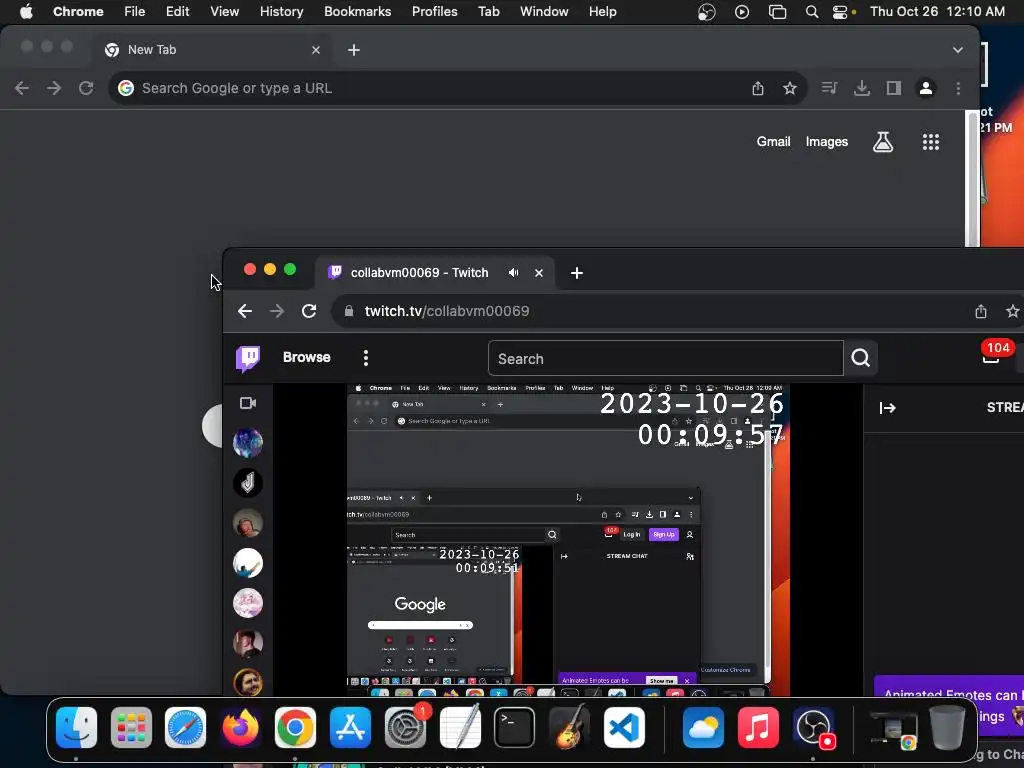
Task: Open the Profiles menu
Action: [434, 12]
